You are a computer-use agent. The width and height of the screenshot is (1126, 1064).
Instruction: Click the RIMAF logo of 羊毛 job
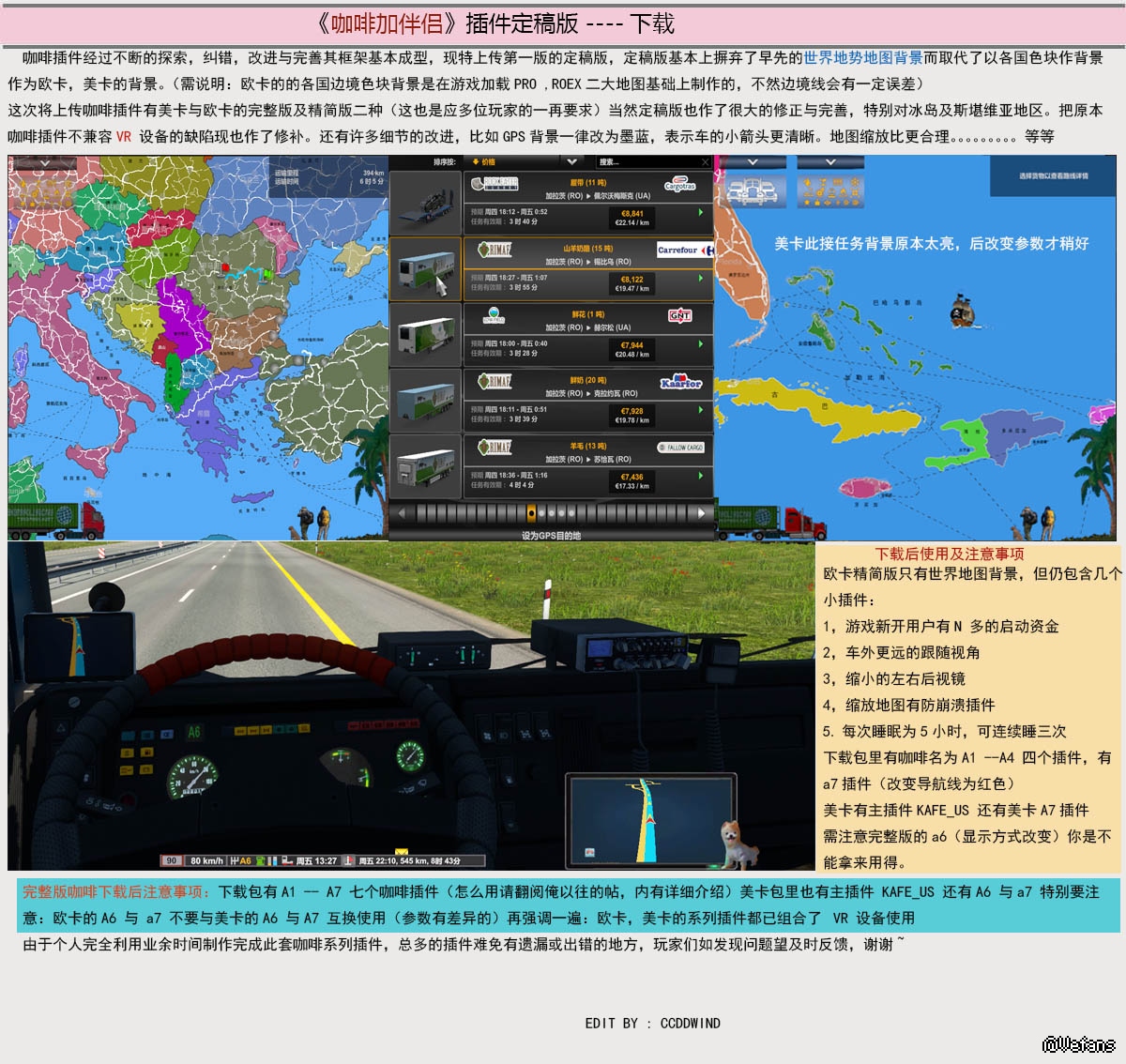(x=495, y=447)
